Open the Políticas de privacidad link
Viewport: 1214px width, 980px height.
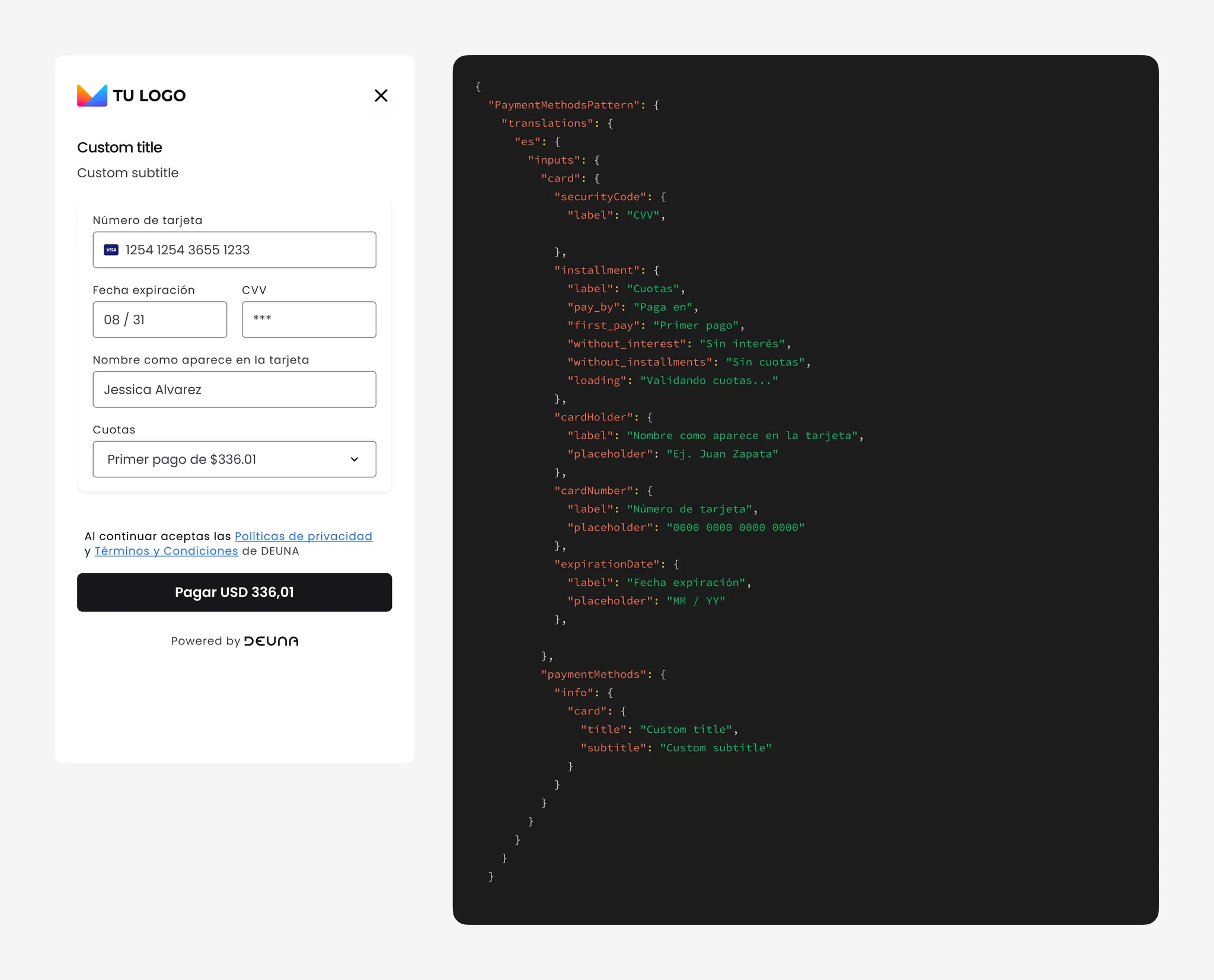click(303, 536)
